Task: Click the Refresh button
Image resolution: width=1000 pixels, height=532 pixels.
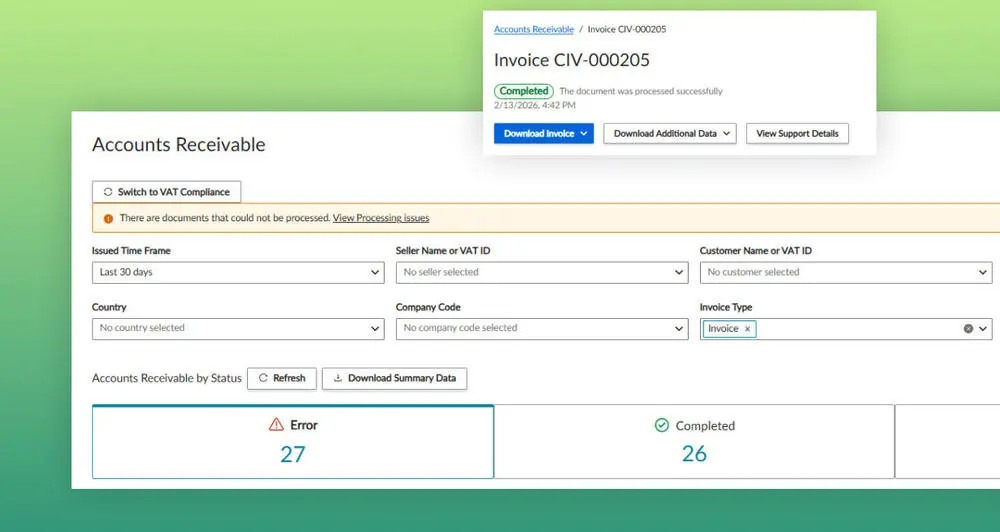Action: (x=282, y=378)
